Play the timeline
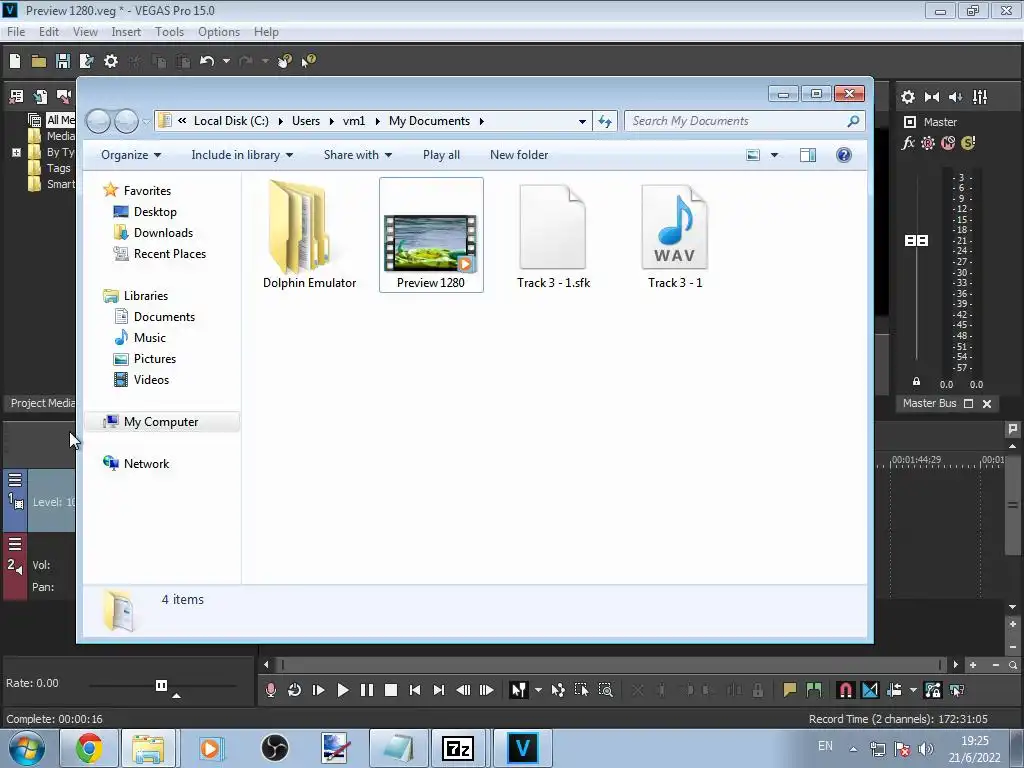1024x768 pixels. [x=342, y=690]
